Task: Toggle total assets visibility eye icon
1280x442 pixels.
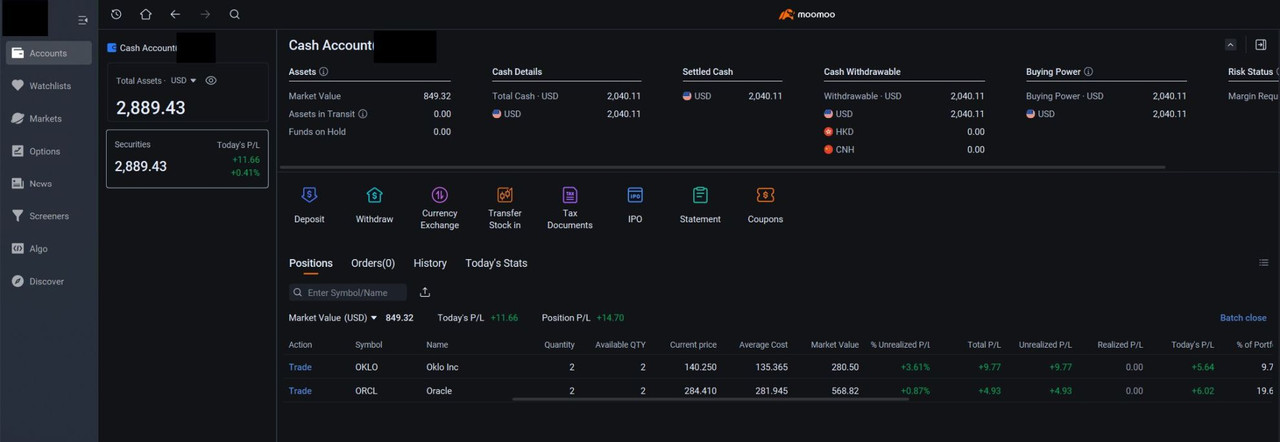Action: tap(211, 80)
